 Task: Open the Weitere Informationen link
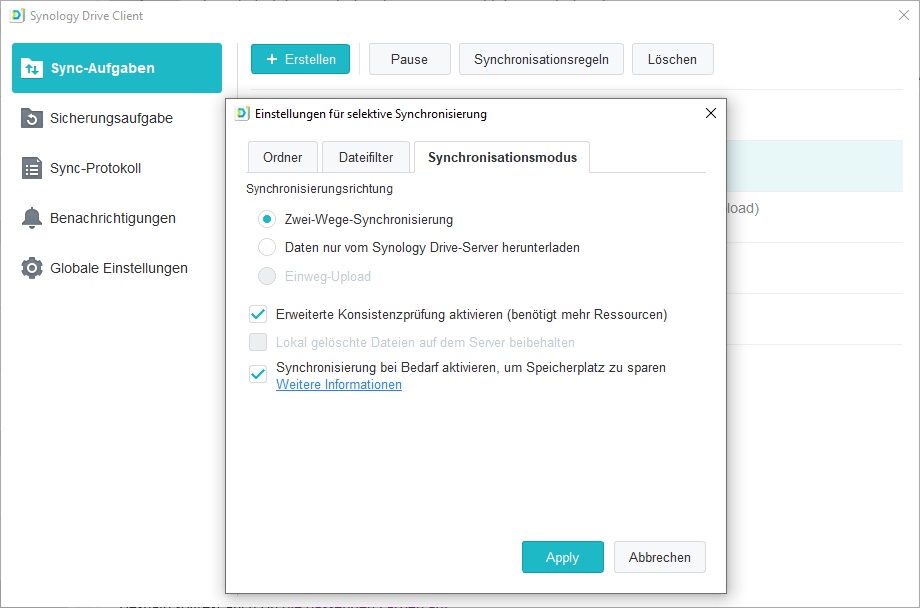pos(339,384)
